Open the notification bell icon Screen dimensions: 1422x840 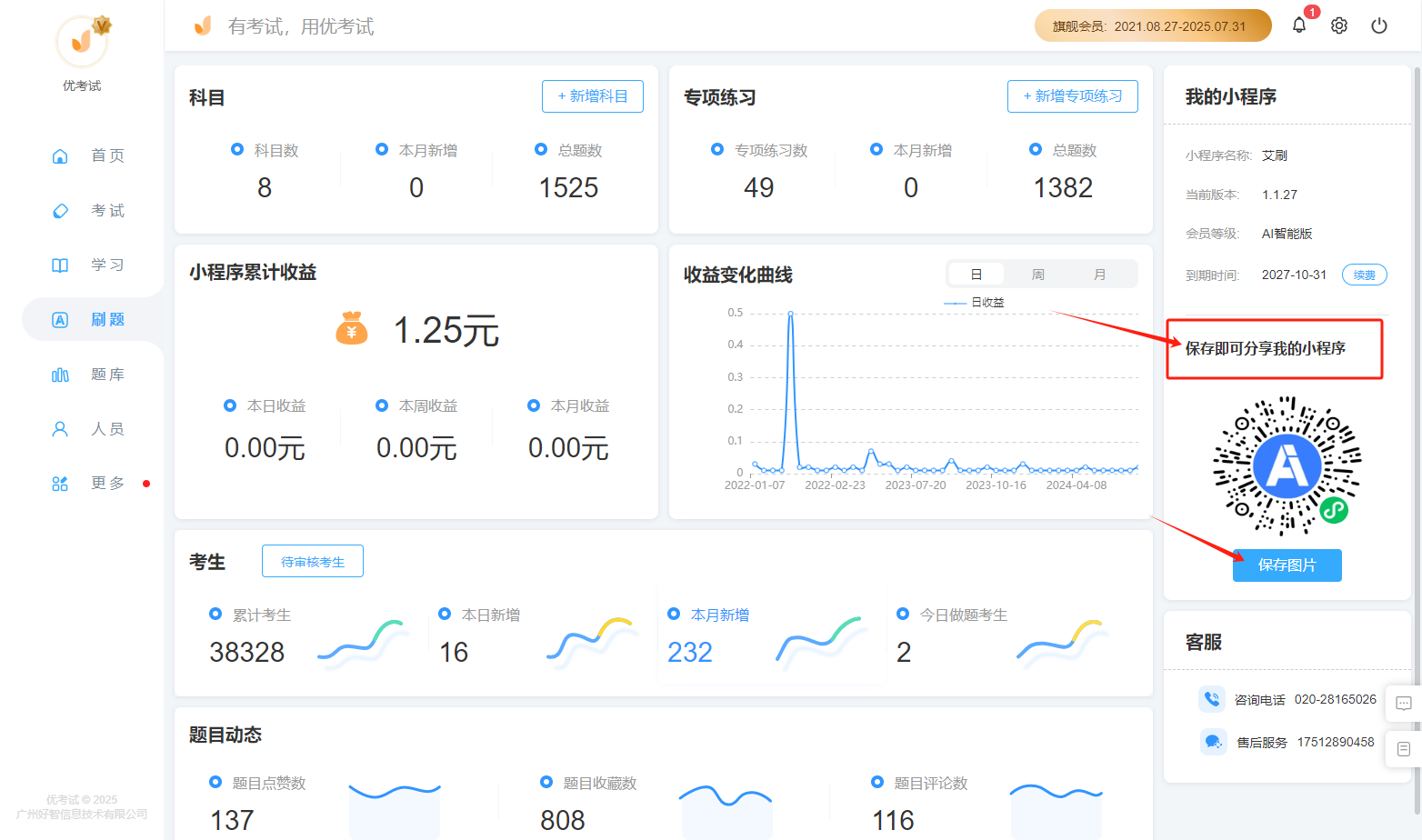tap(1299, 25)
